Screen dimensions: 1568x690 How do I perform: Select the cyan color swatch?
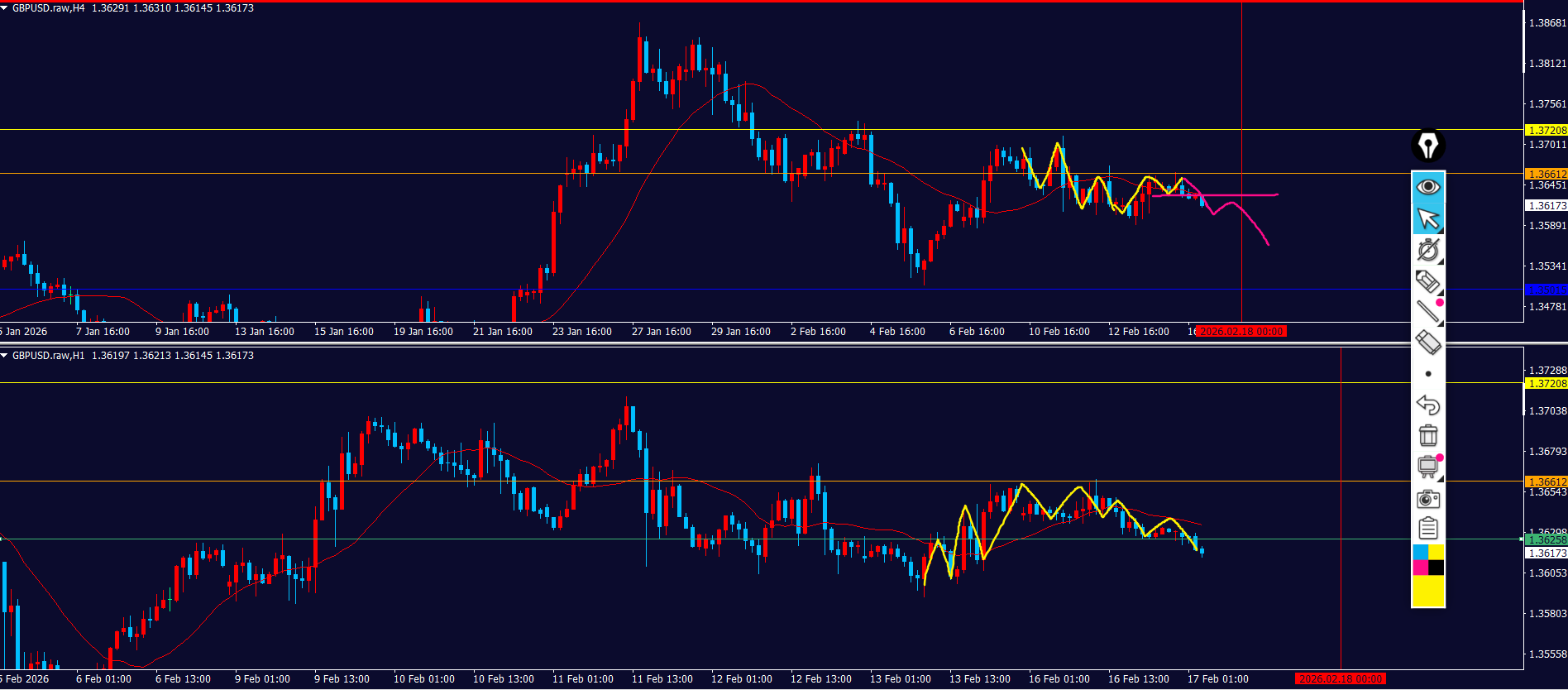[x=1420, y=552]
